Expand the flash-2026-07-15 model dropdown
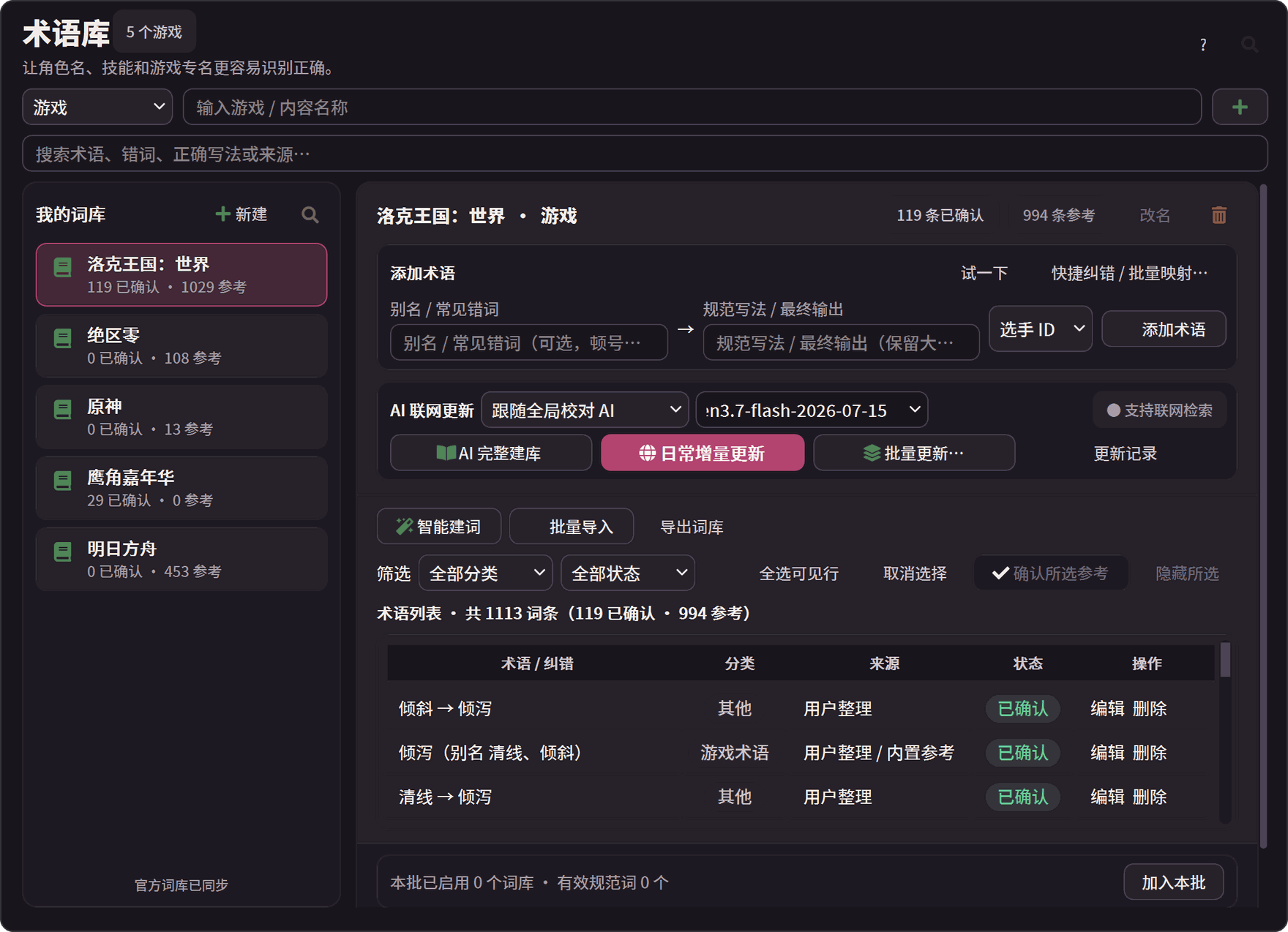The height and width of the screenshot is (932, 1288). pyautogui.click(x=812, y=410)
